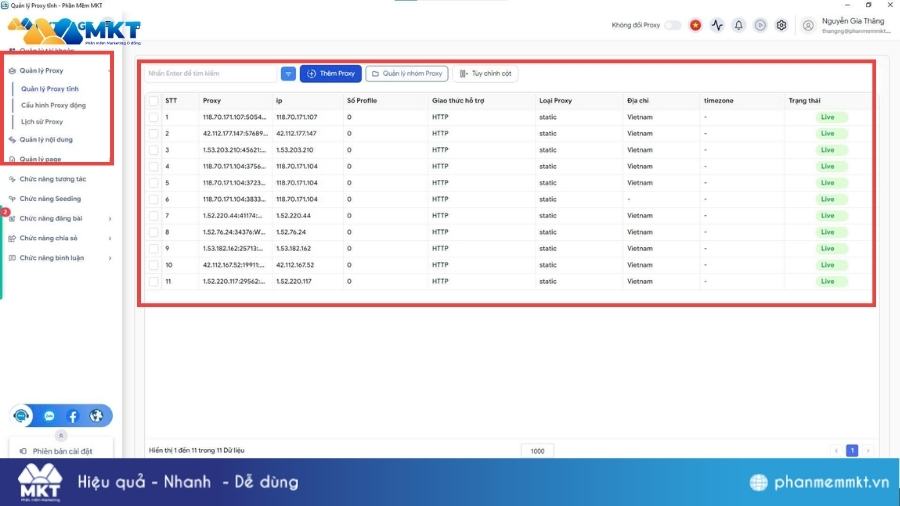Click the Chức năng tương tác icon
Viewport: 900px width, 506px height.
12,179
